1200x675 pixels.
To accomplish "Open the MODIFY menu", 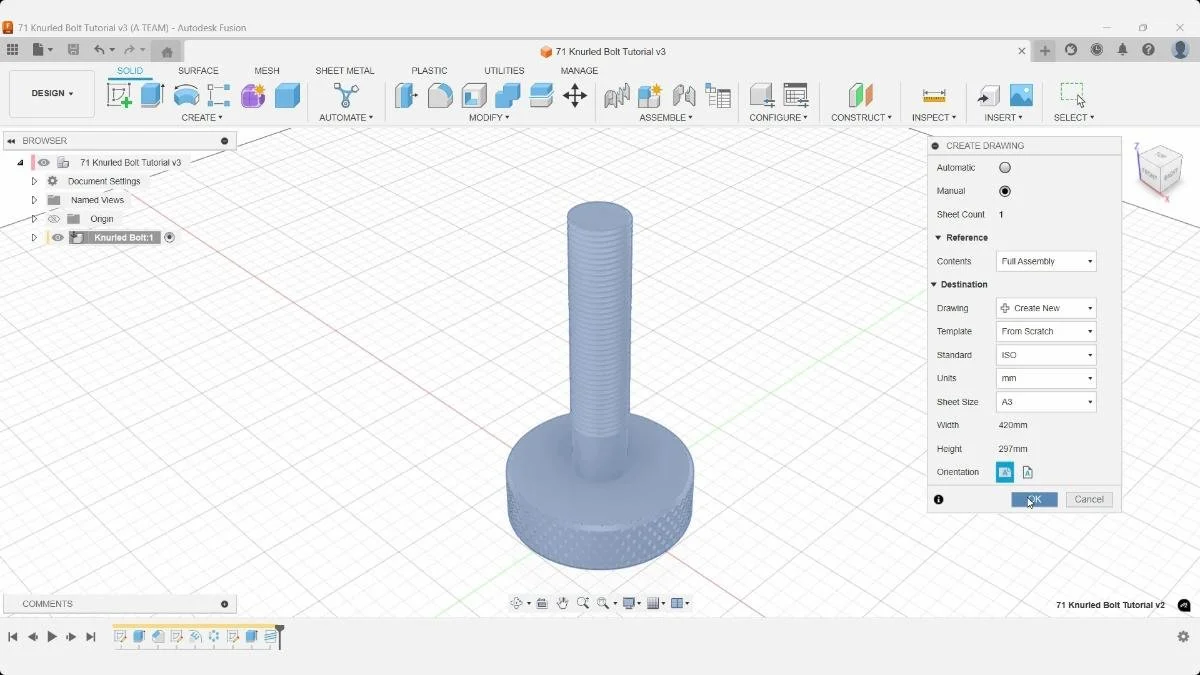I will (489, 118).
